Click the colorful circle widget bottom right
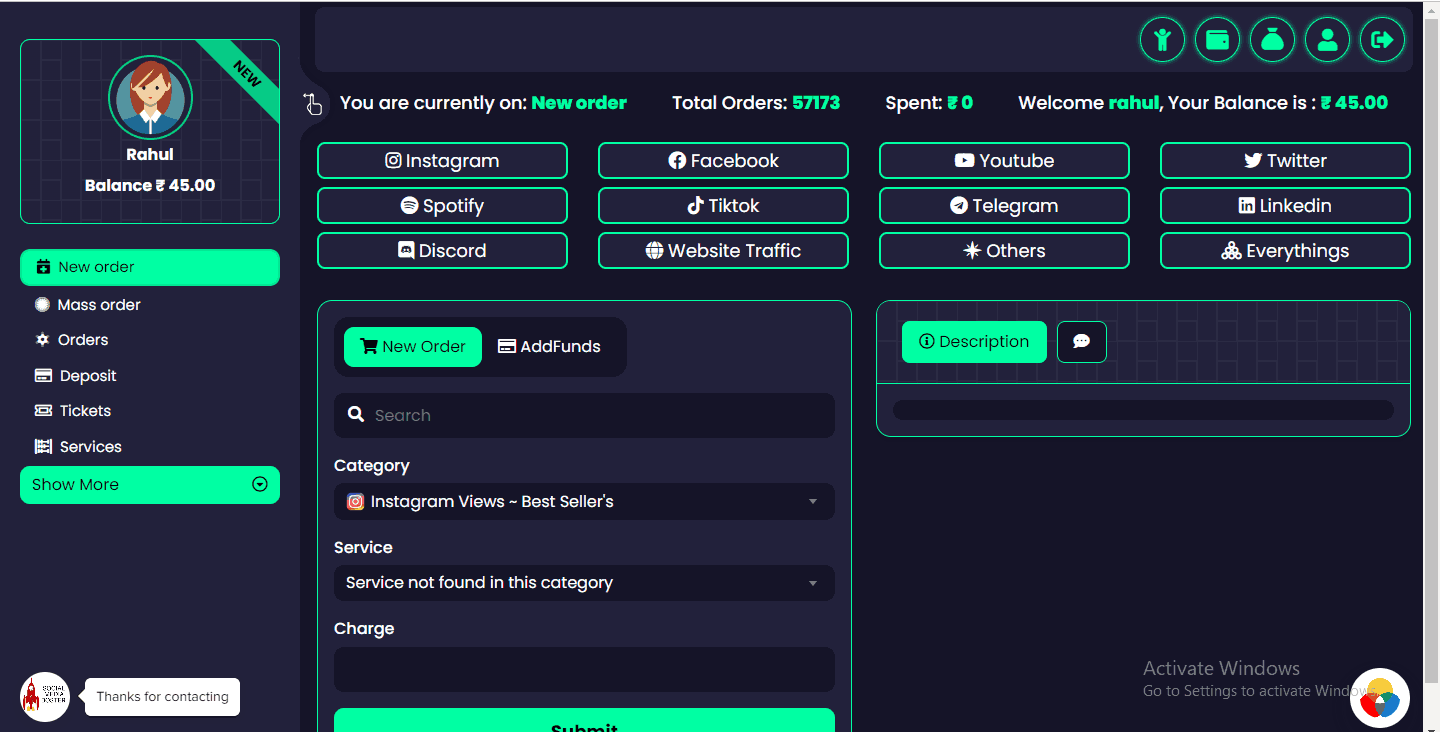 pyautogui.click(x=1380, y=698)
